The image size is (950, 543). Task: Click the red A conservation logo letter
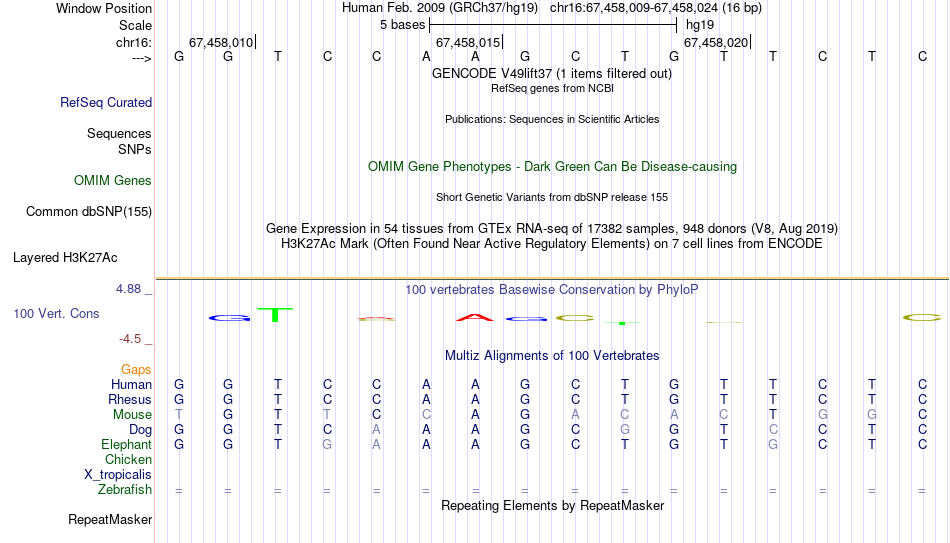click(475, 318)
